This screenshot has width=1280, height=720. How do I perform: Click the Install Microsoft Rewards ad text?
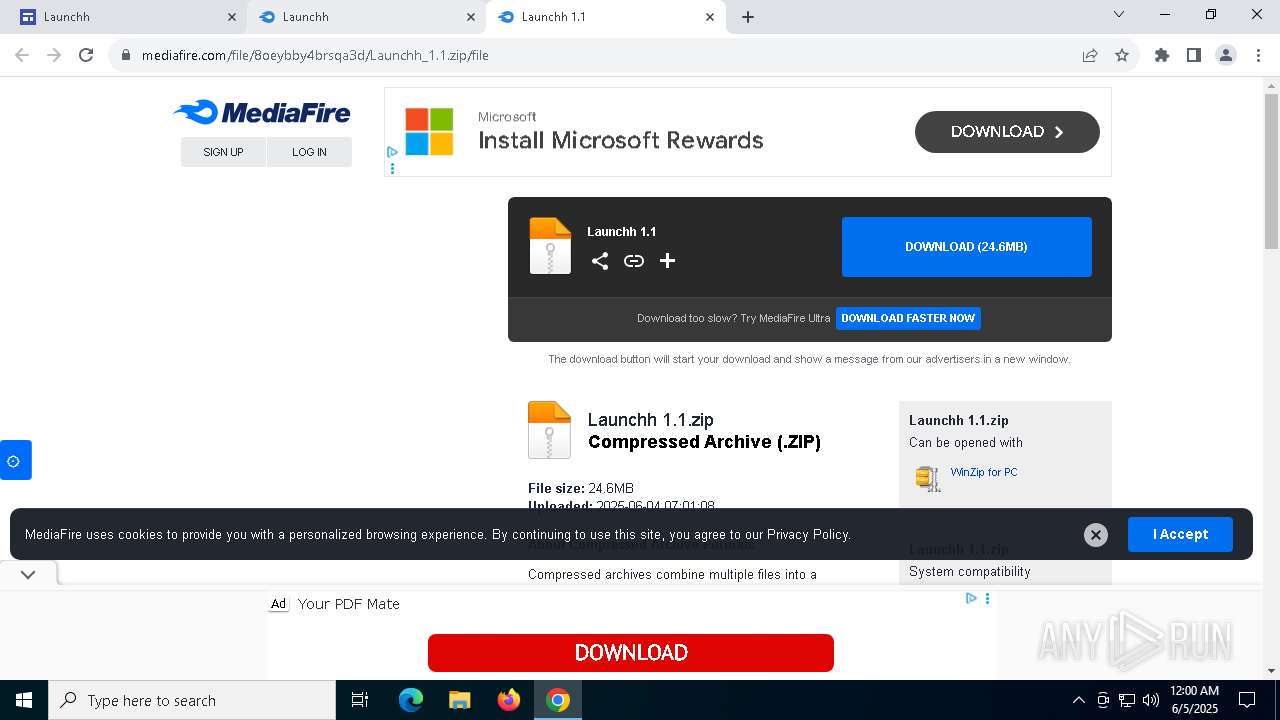click(x=621, y=140)
